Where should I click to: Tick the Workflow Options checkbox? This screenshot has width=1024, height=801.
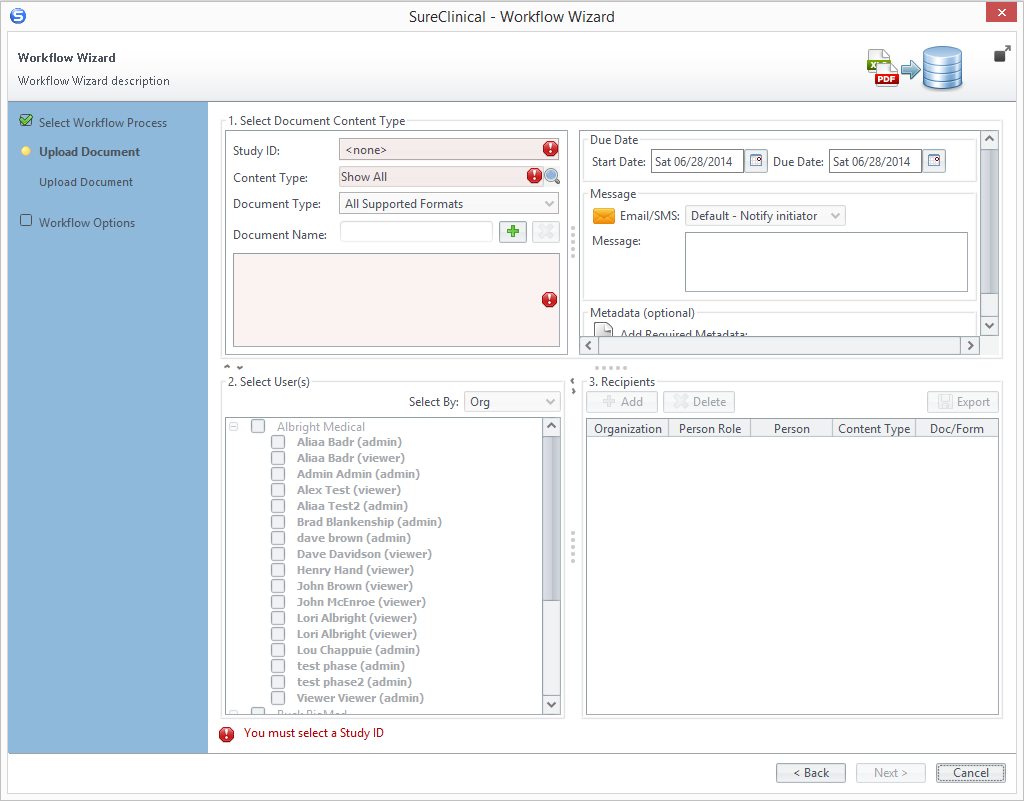[x=26, y=221]
